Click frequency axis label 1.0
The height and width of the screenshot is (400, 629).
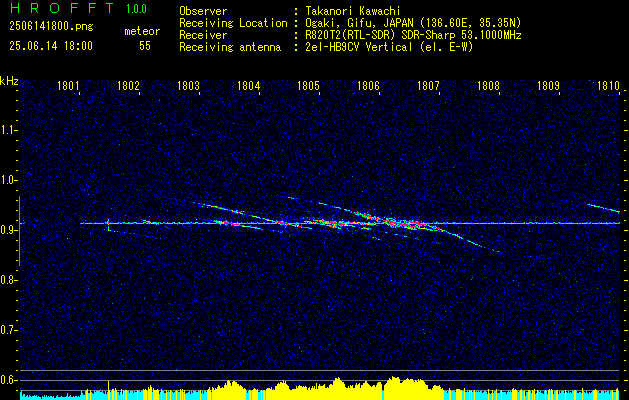(9, 180)
